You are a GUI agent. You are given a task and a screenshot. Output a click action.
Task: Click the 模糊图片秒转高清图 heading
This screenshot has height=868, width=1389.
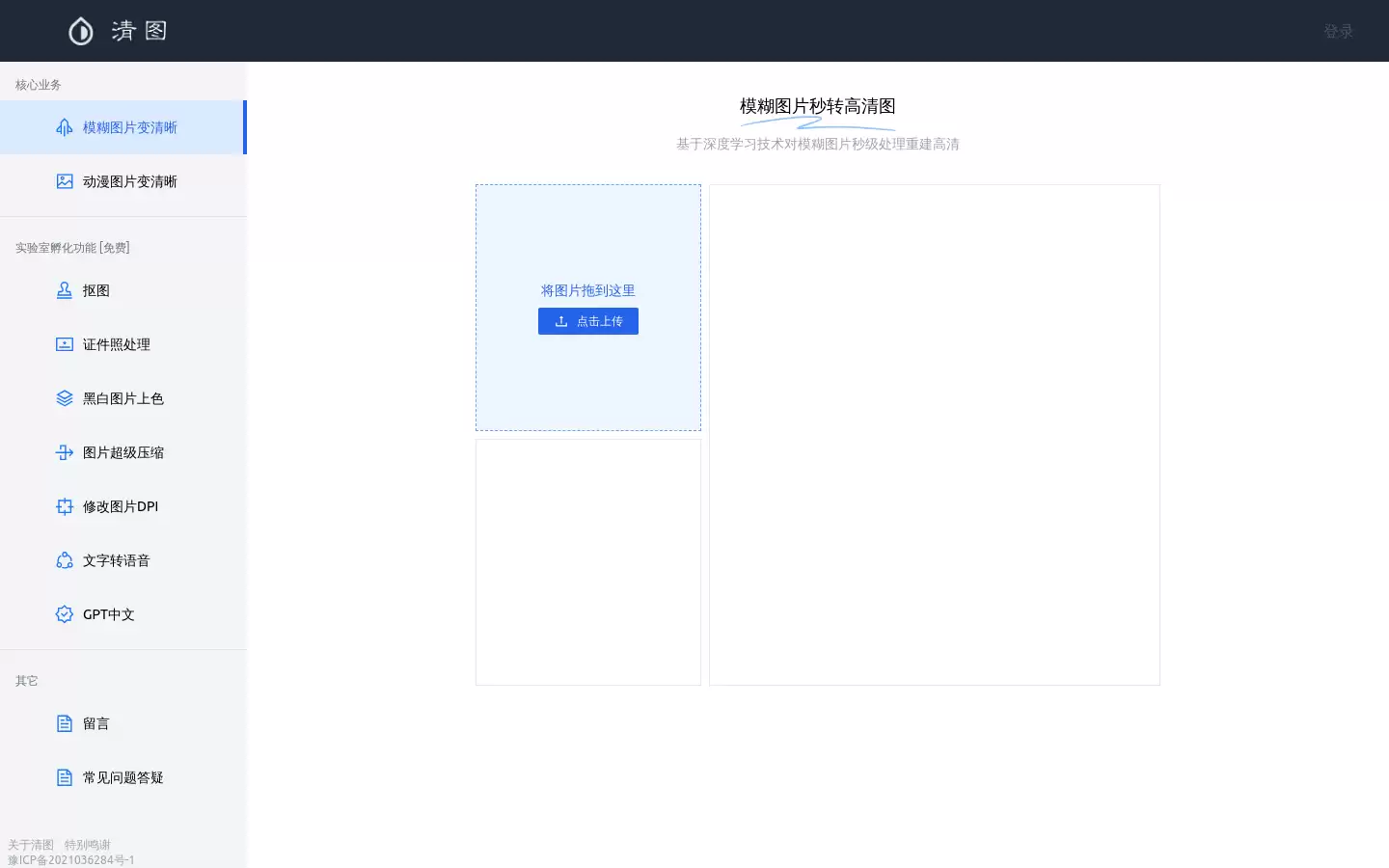click(818, 106)
